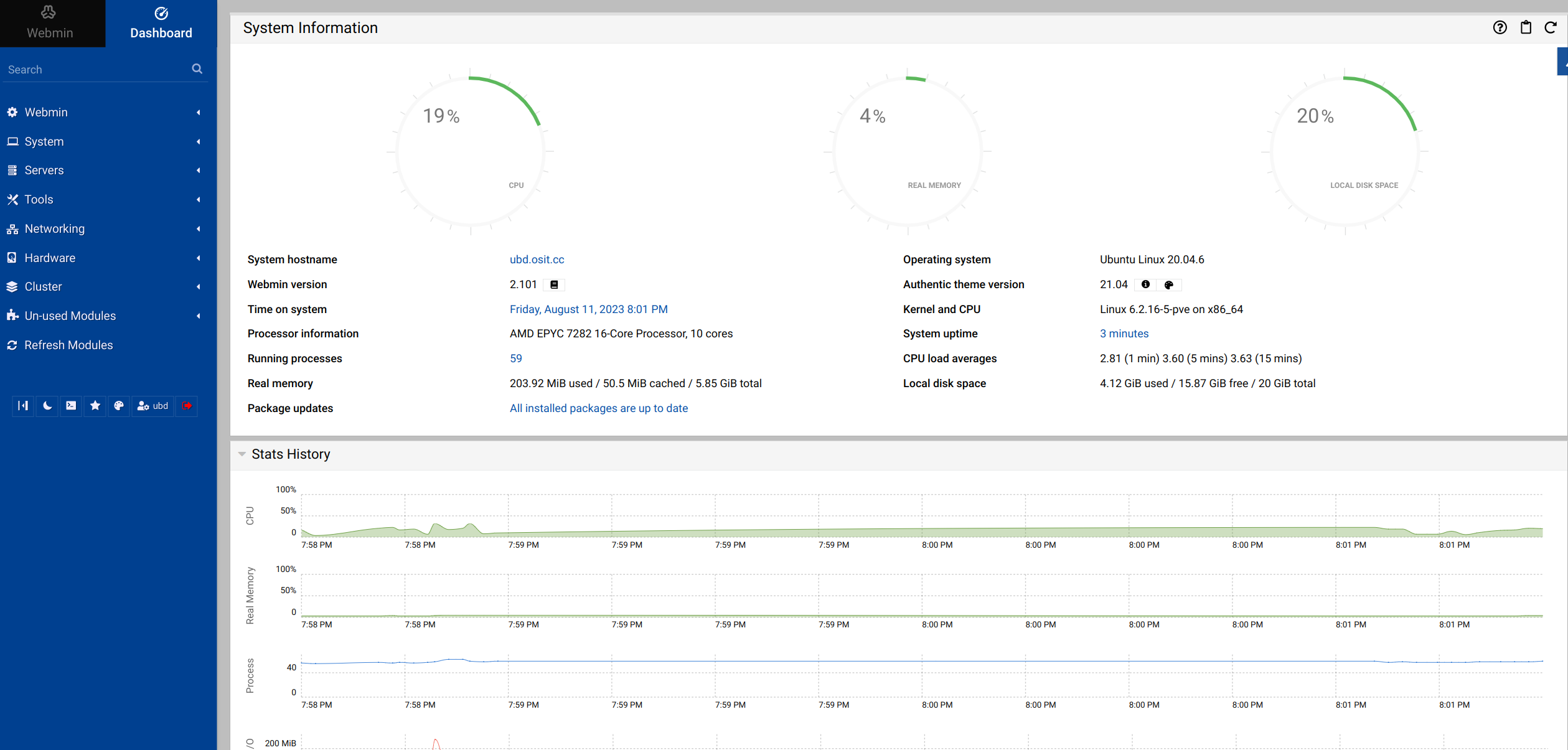Viewport: 1568px width, 750px height.
Task: Open the ubd.osit.cc hostname link
Action: click(x=537, y=260)
